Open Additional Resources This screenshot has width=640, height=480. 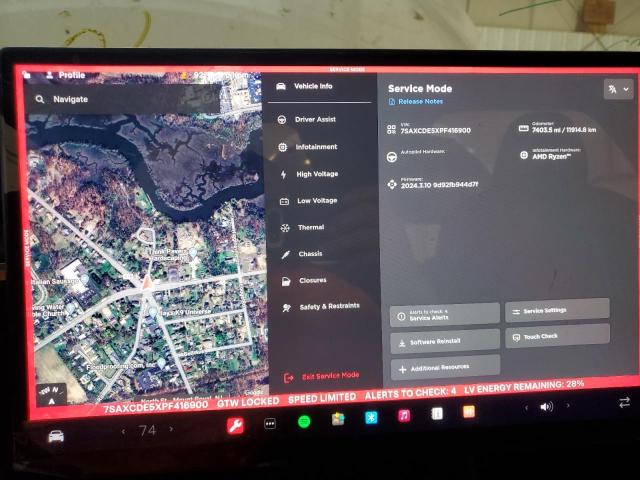point(445,368)
